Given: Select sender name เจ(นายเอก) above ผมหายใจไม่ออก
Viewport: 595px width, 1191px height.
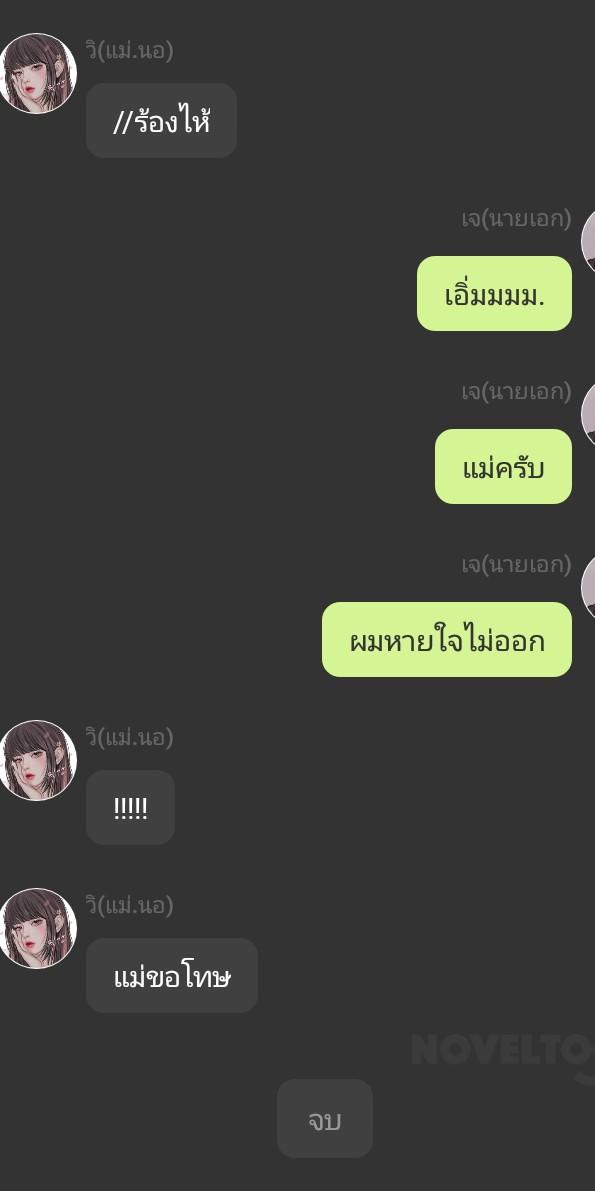Looking at the screenshot, I should pos(516,565).
